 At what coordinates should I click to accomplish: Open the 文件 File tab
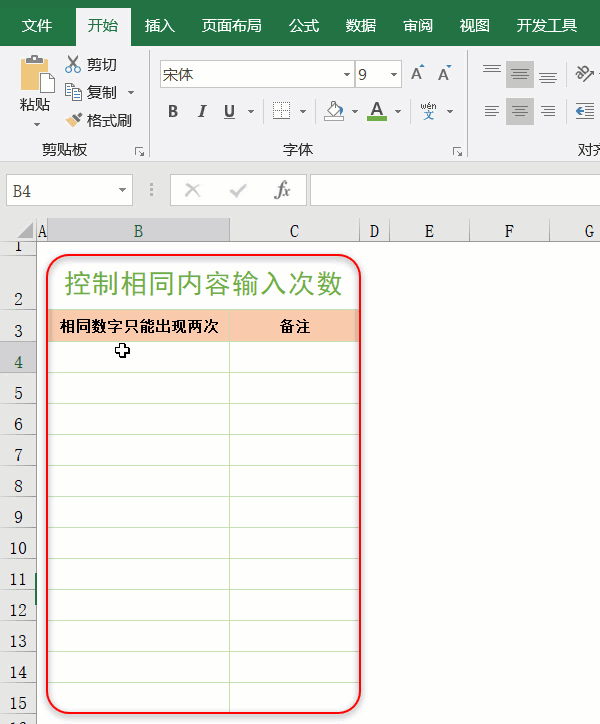click(x=37, y=25)
